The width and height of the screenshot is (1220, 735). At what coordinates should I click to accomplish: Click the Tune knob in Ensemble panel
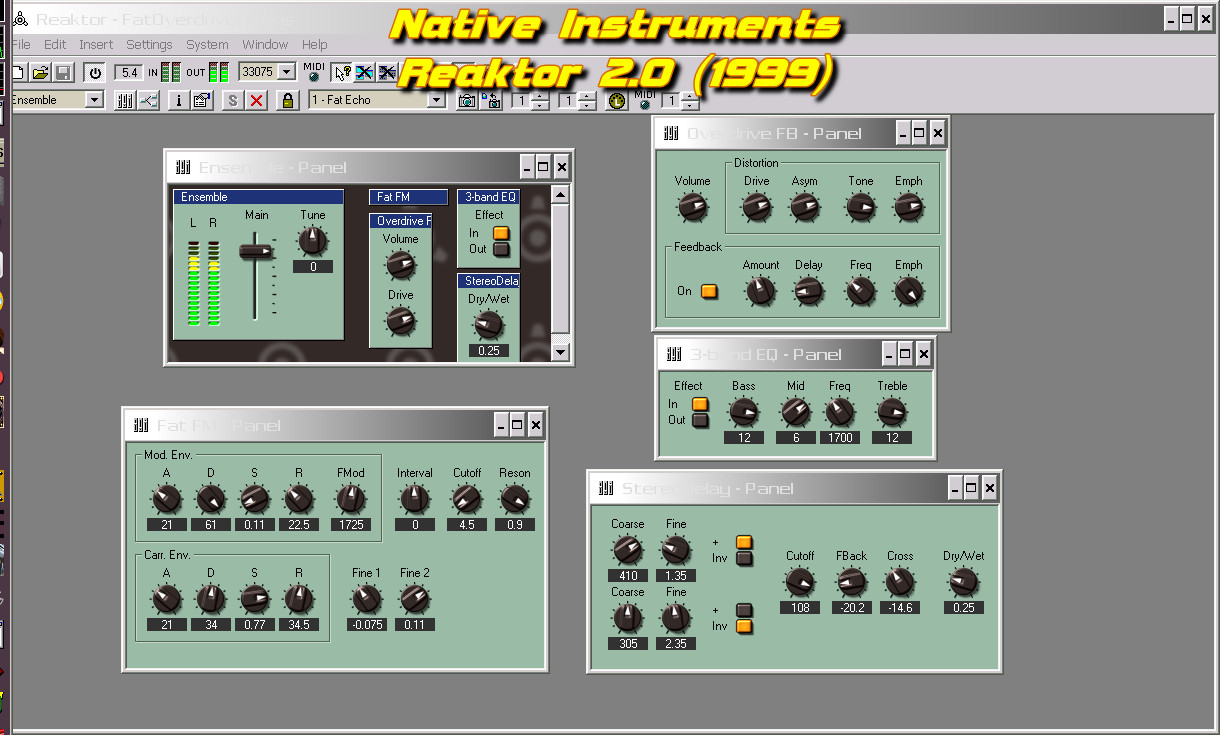click(x=313, y=241)
